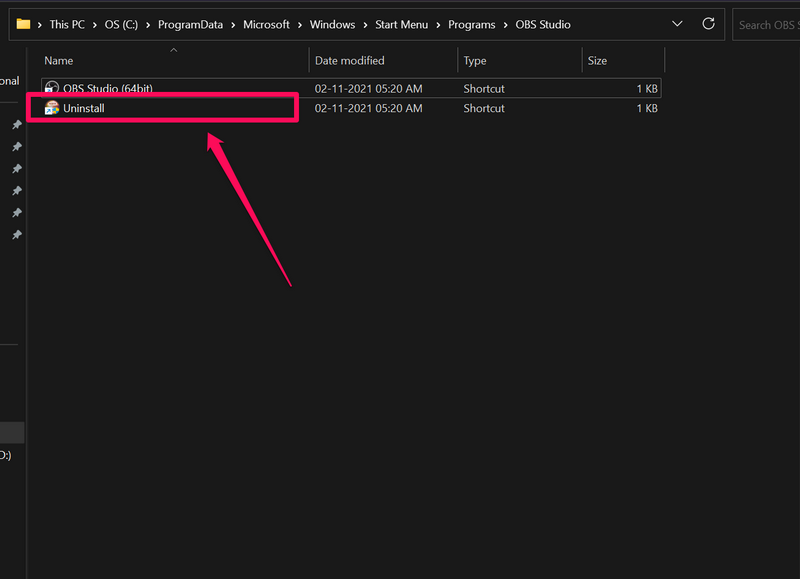
Task: Click the folder icon in address bar
Action: 23,24
